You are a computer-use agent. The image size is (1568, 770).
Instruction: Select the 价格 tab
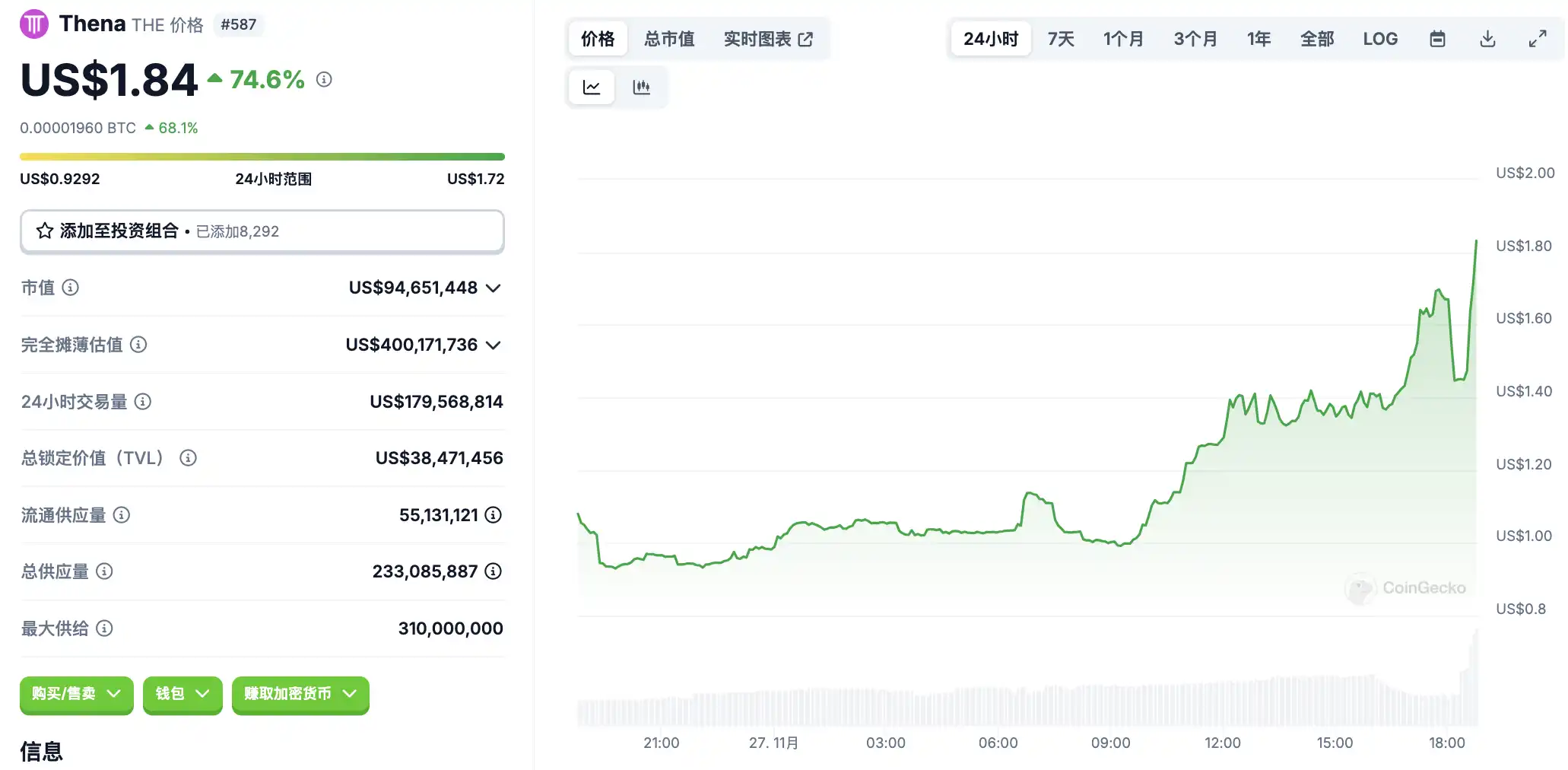tap(598, 39)
